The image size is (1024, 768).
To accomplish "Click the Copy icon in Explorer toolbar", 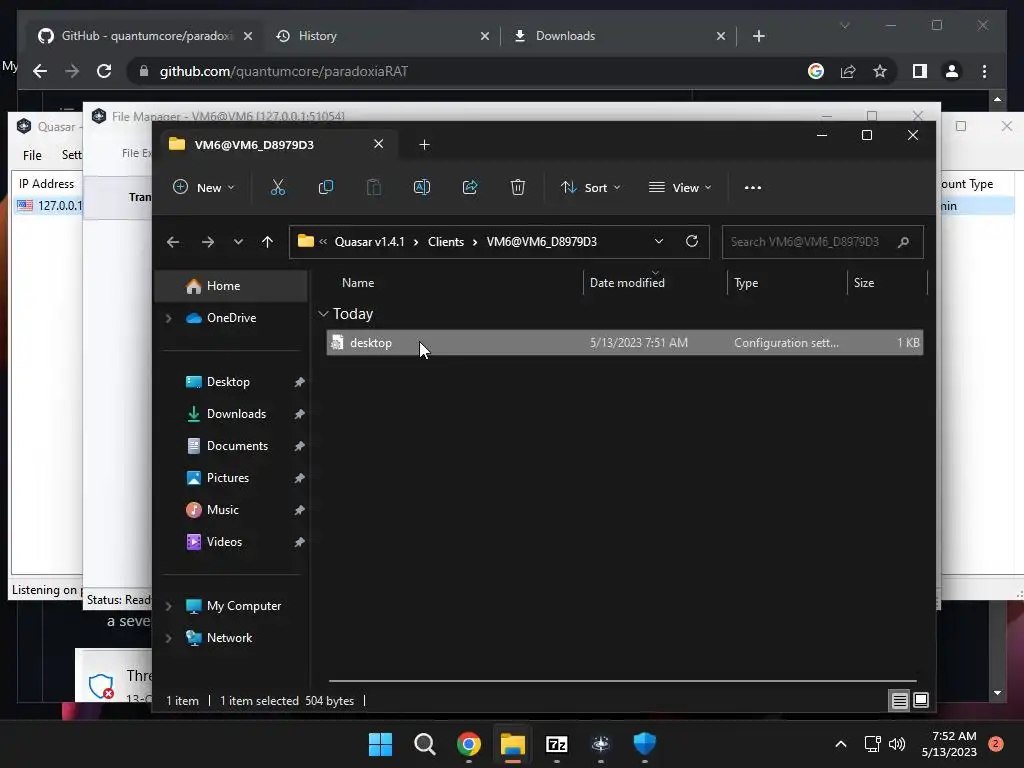I will coord(325,187).
